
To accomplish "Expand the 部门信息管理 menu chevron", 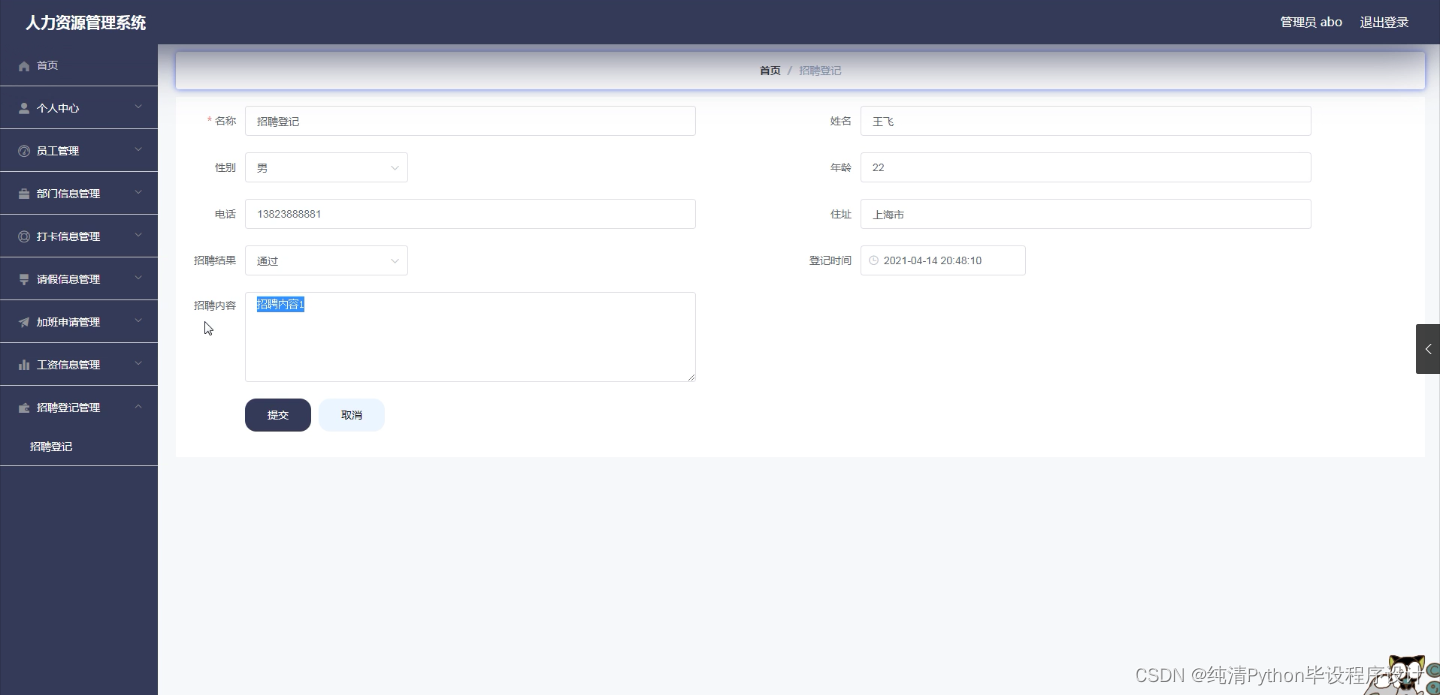I will pos(138,193).
